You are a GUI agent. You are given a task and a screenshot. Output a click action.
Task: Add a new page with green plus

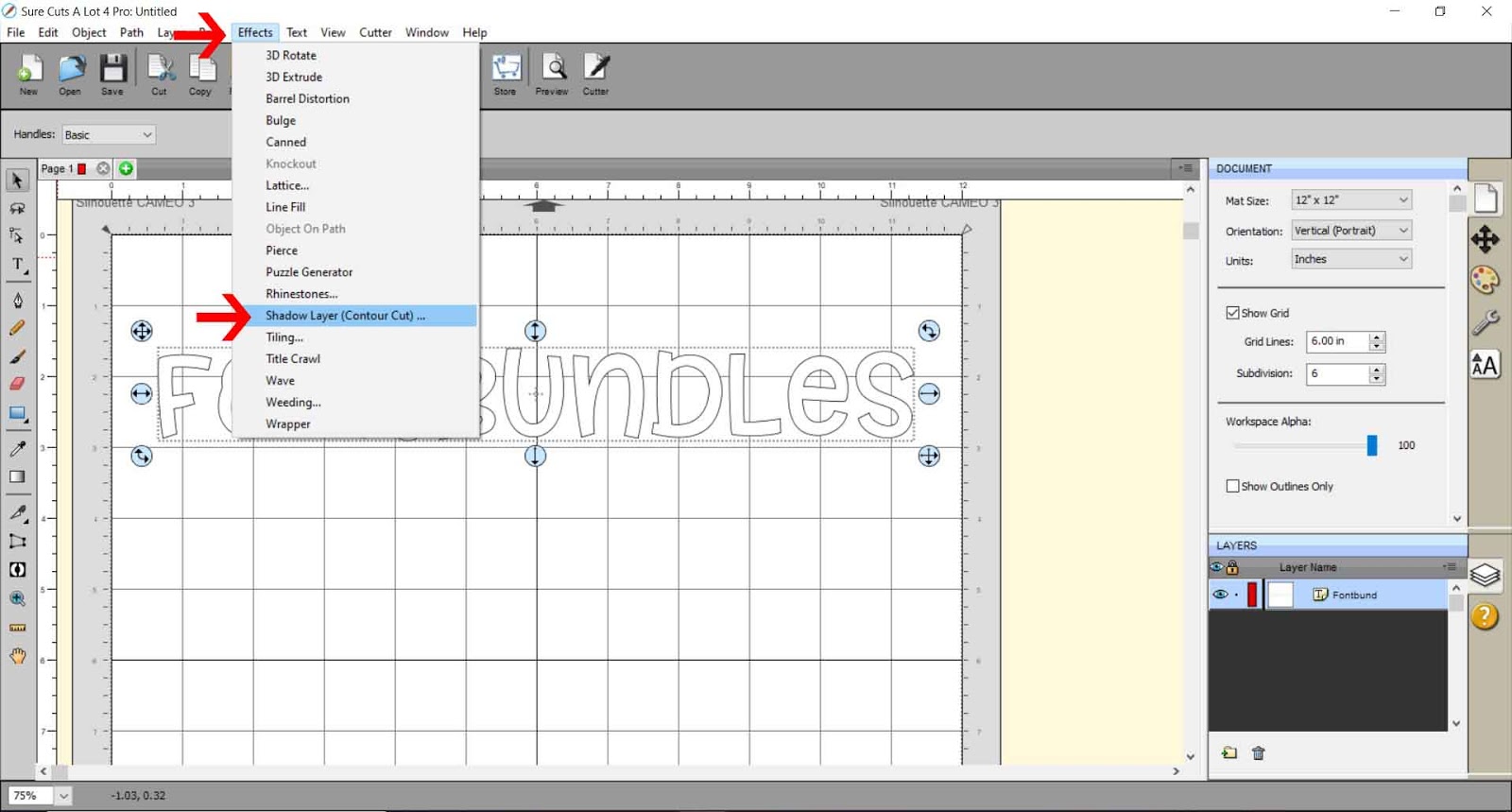[x=126, y=168]
